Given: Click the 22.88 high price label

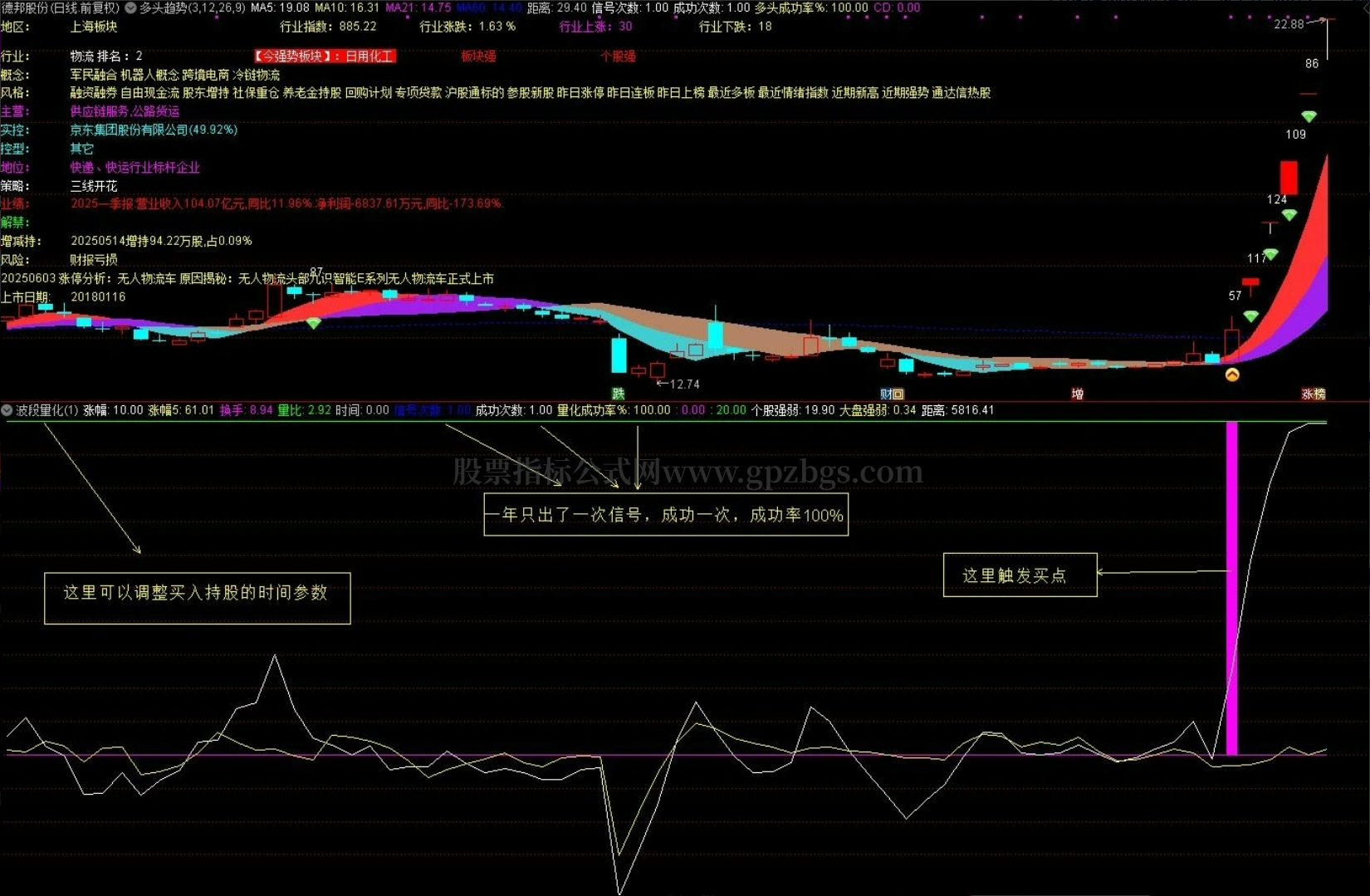Looking at the screenshot, I should tap(1289, 24).
